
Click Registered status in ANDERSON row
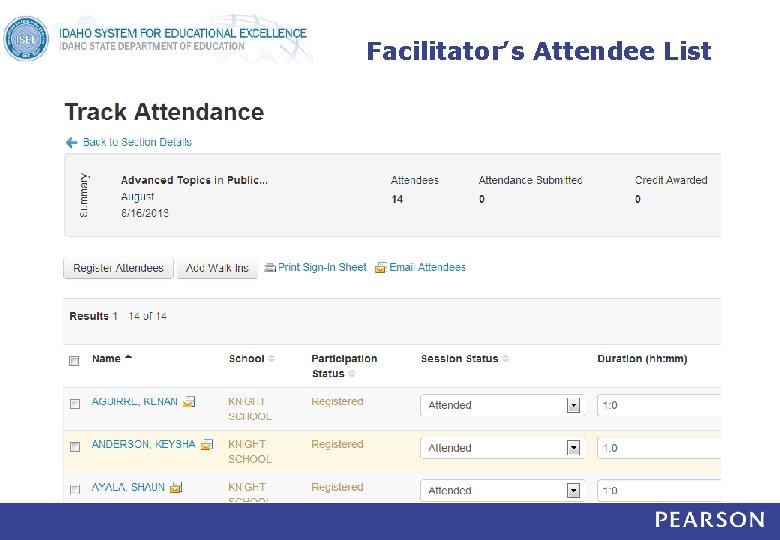pos(337,444)
